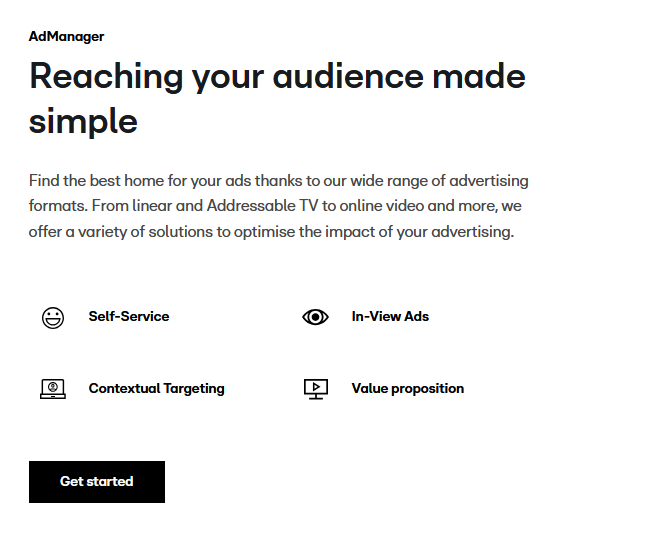Click the monitor play Value proposition icon
This screenshot has height=547, width=663.
pos(315,389)
